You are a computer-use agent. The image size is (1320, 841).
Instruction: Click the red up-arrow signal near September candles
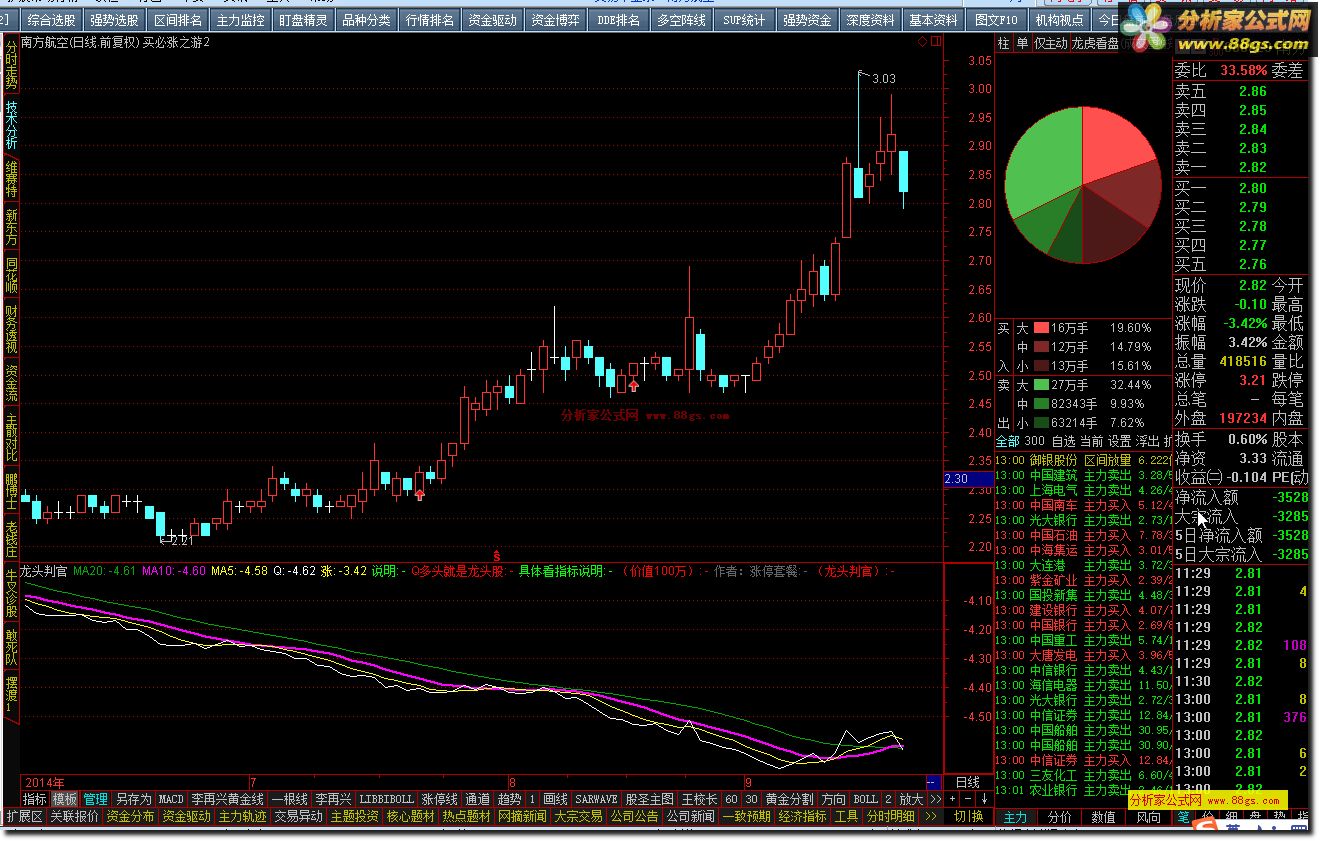coord(634,385)
